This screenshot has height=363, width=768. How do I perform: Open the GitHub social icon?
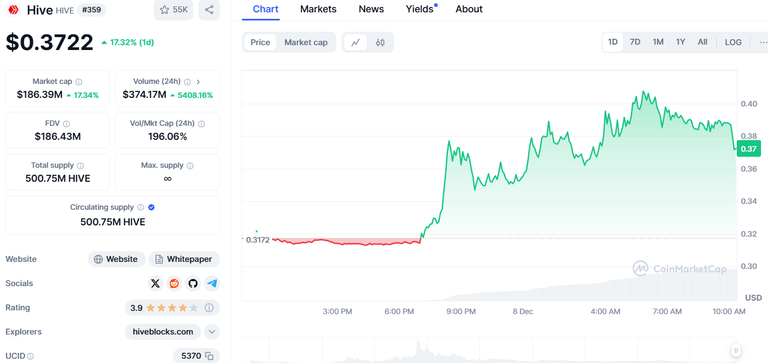[x=193, y=283]
